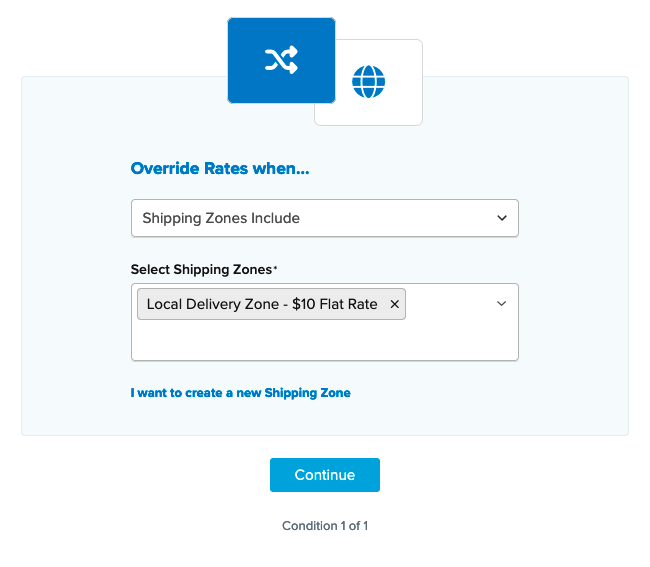Click the Override Rates when... heading
Screen dimensions: 650x567
[220, 169]
